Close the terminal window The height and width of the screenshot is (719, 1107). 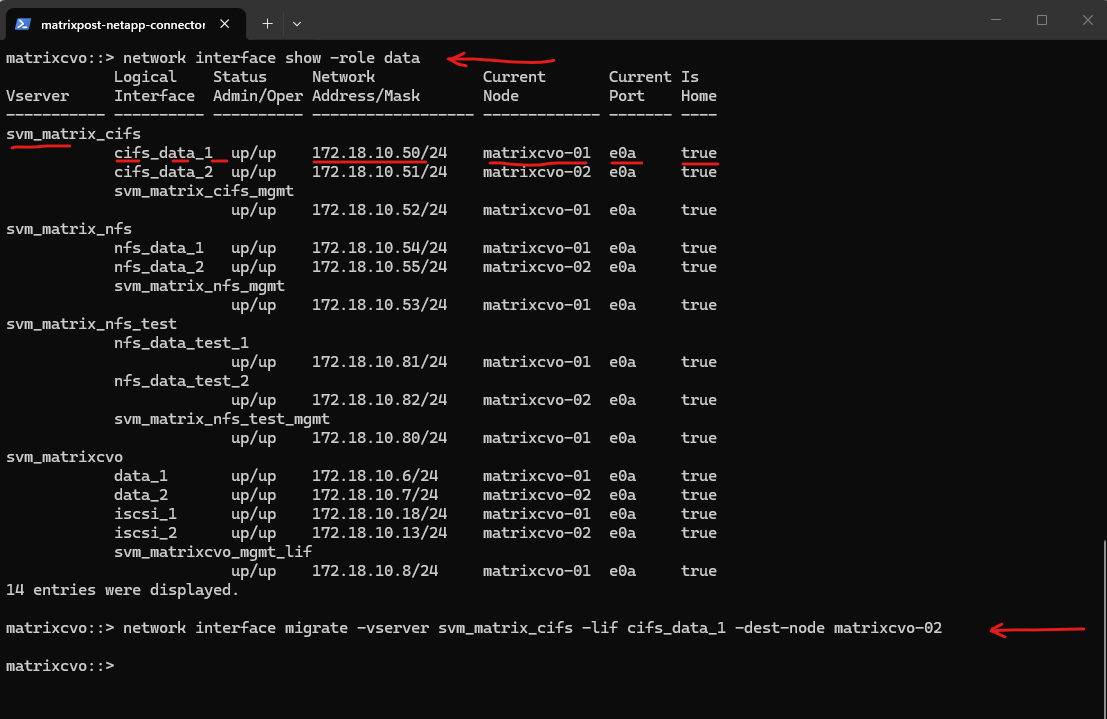click(x=1087, y=20)
